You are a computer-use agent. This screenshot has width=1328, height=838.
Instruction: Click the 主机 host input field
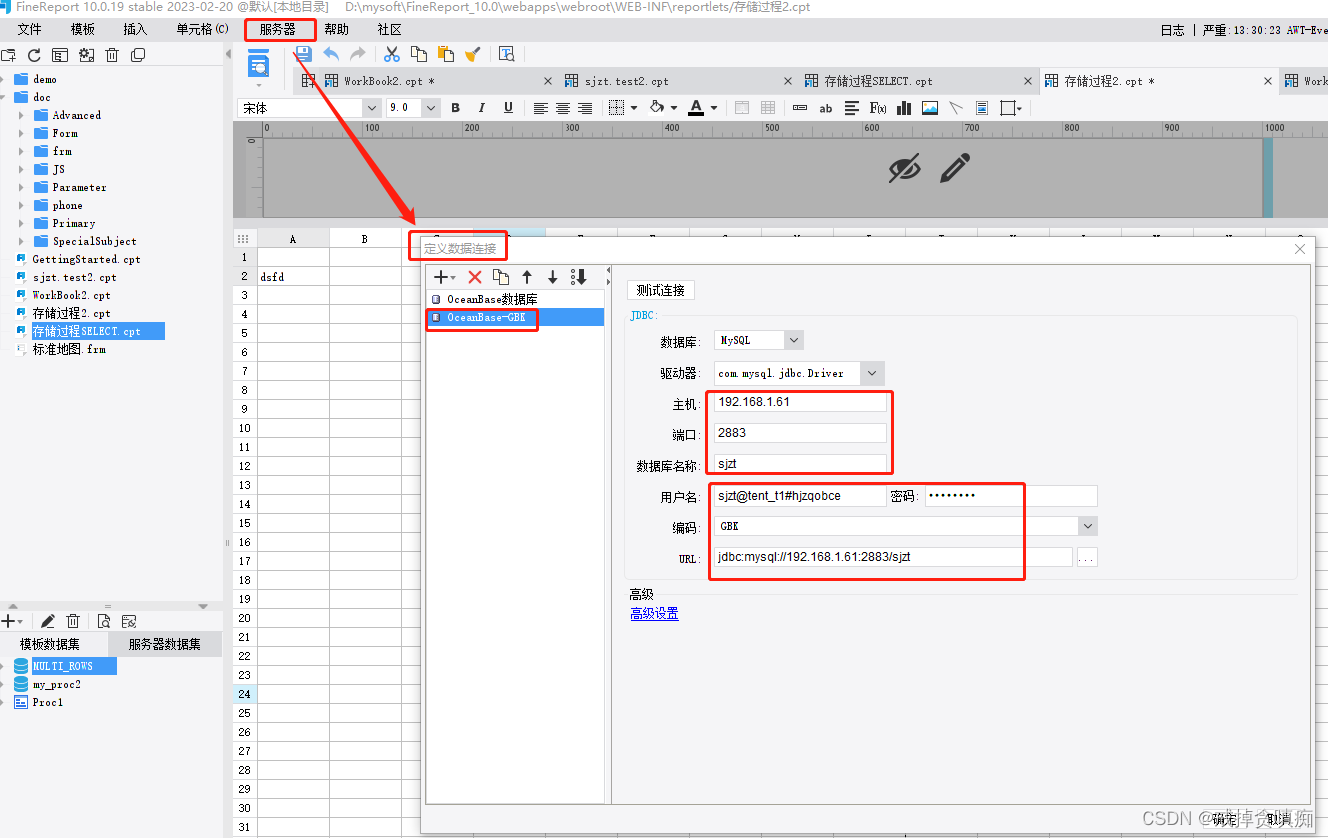pos(800,402)
